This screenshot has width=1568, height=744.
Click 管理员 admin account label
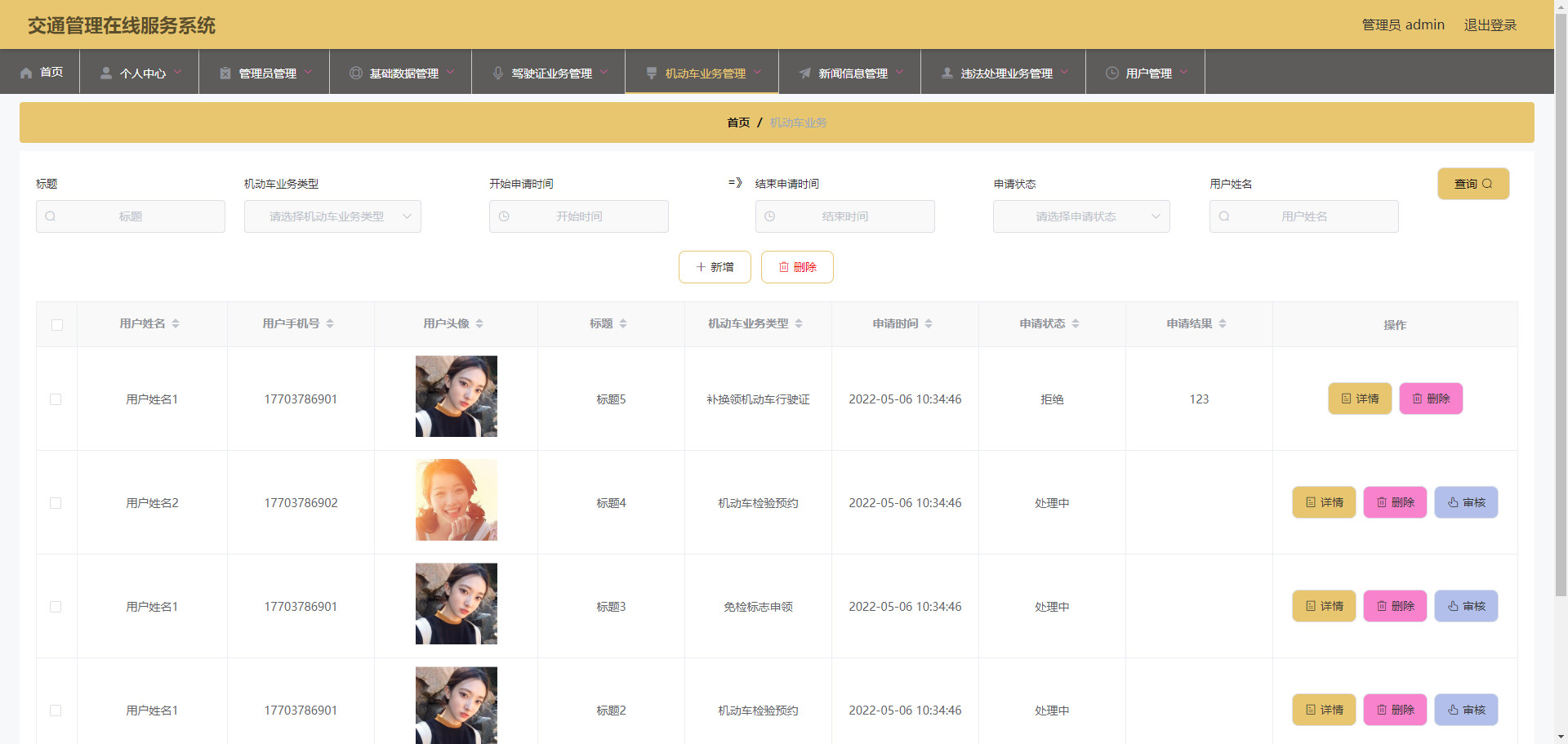click(1403, 25)
